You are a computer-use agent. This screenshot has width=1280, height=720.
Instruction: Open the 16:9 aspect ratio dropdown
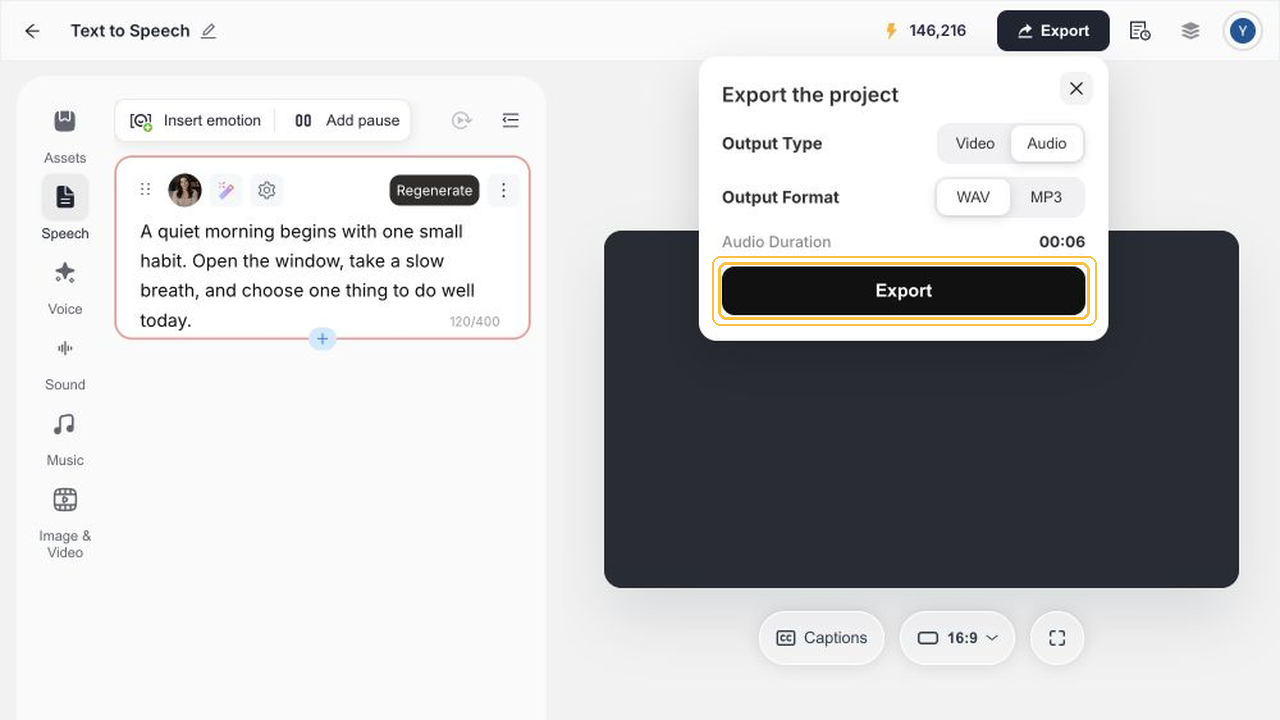957,638
